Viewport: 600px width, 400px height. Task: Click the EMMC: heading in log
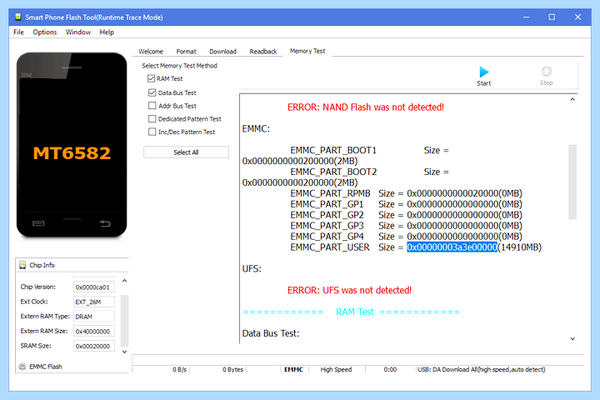point(256,129)
